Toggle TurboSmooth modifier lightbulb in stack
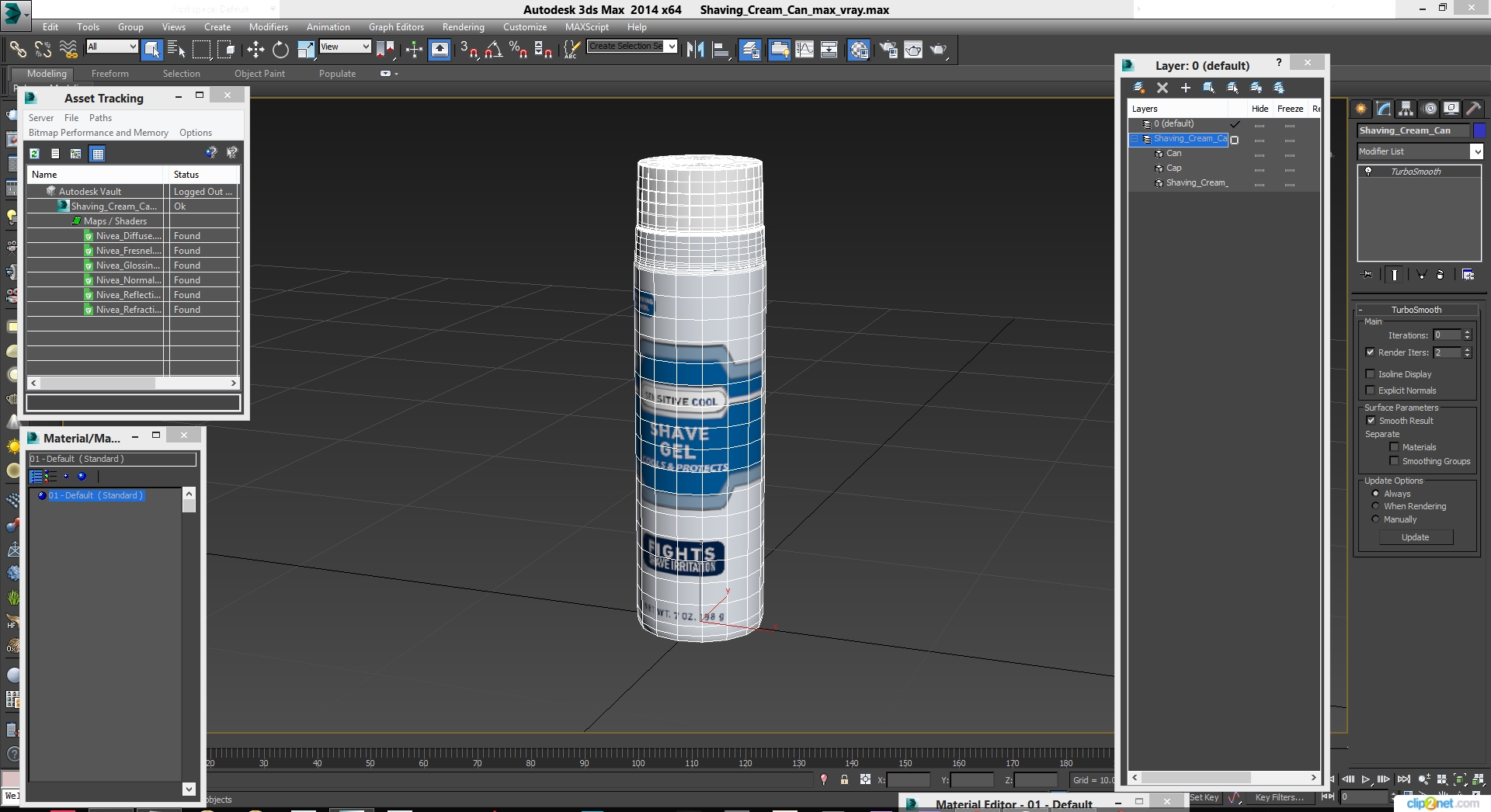The width and height of the screenshot is (1491, 812). coord(1368,172)
